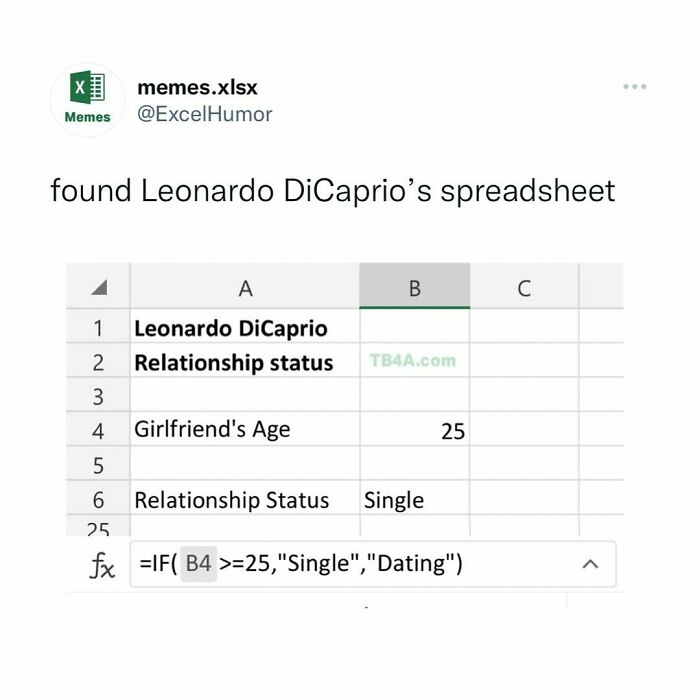Select row 1 header
This screenshot has width=700, height=700.
pos(98,328)
